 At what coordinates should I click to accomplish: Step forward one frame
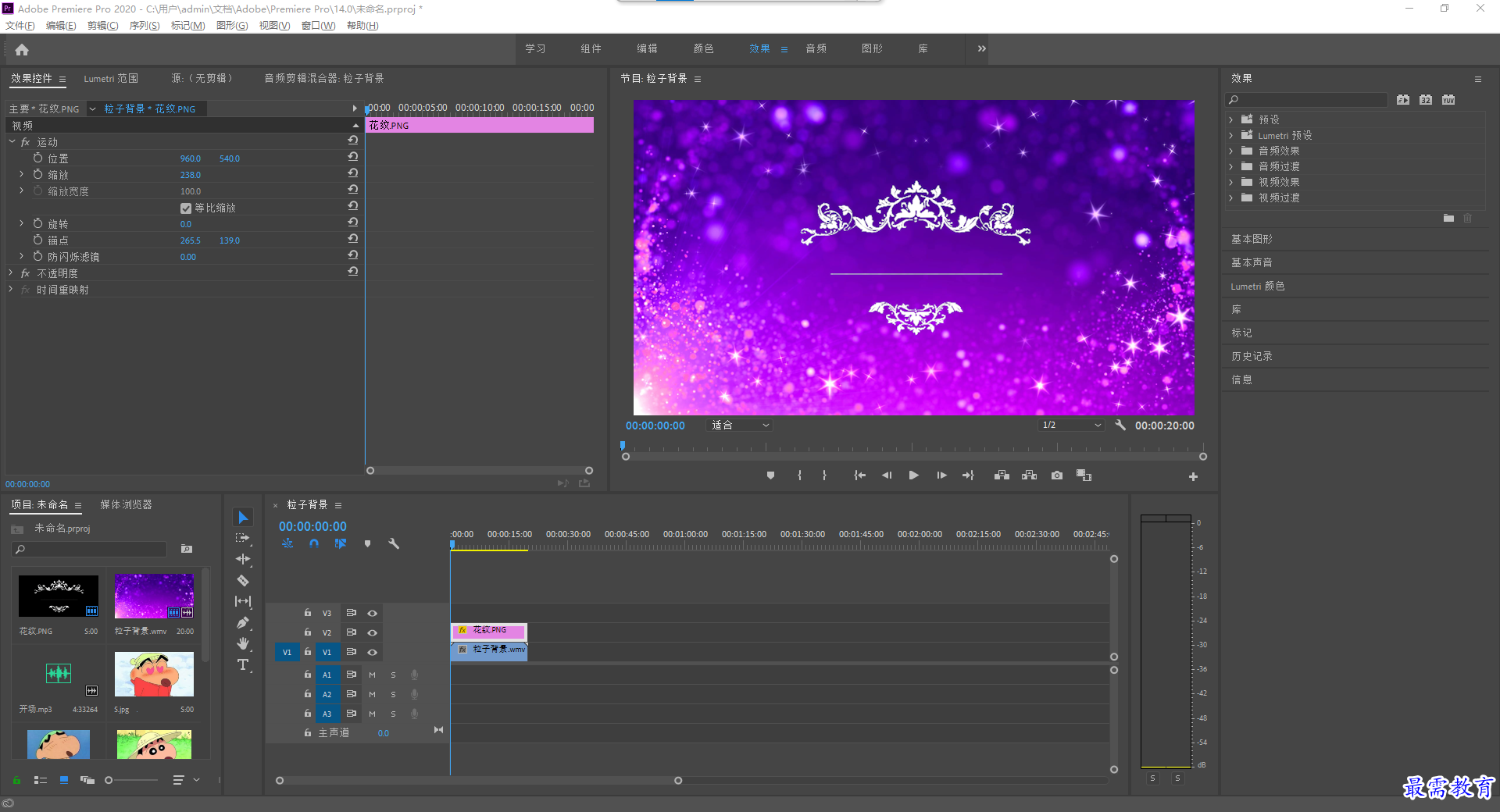click(x=941, y=475)
